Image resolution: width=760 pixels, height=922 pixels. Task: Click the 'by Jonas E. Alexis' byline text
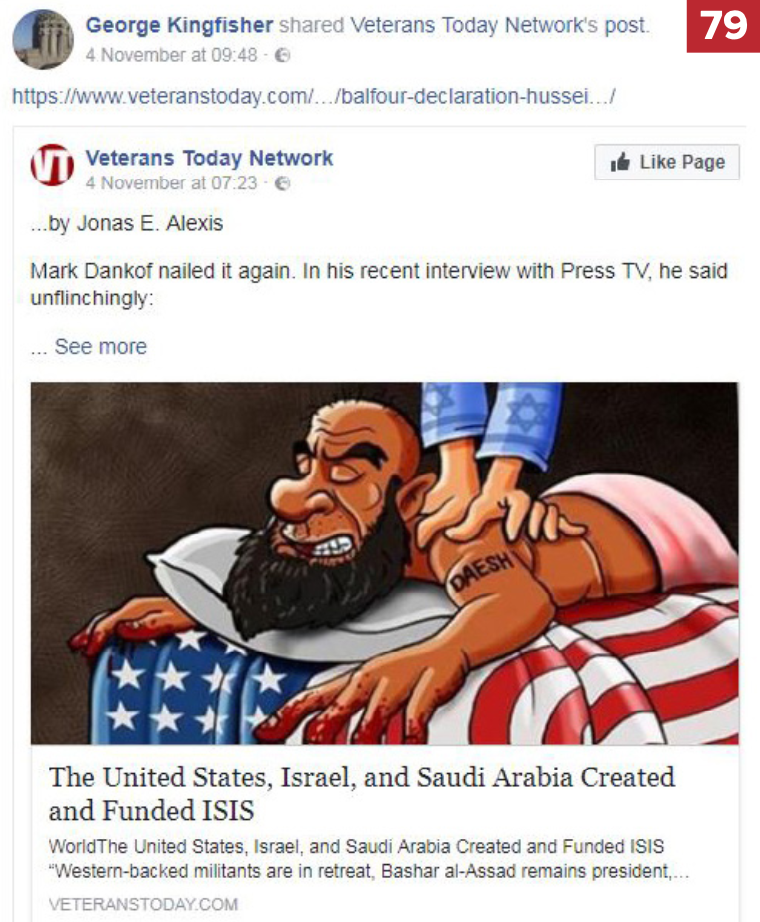tap(127, 223)
